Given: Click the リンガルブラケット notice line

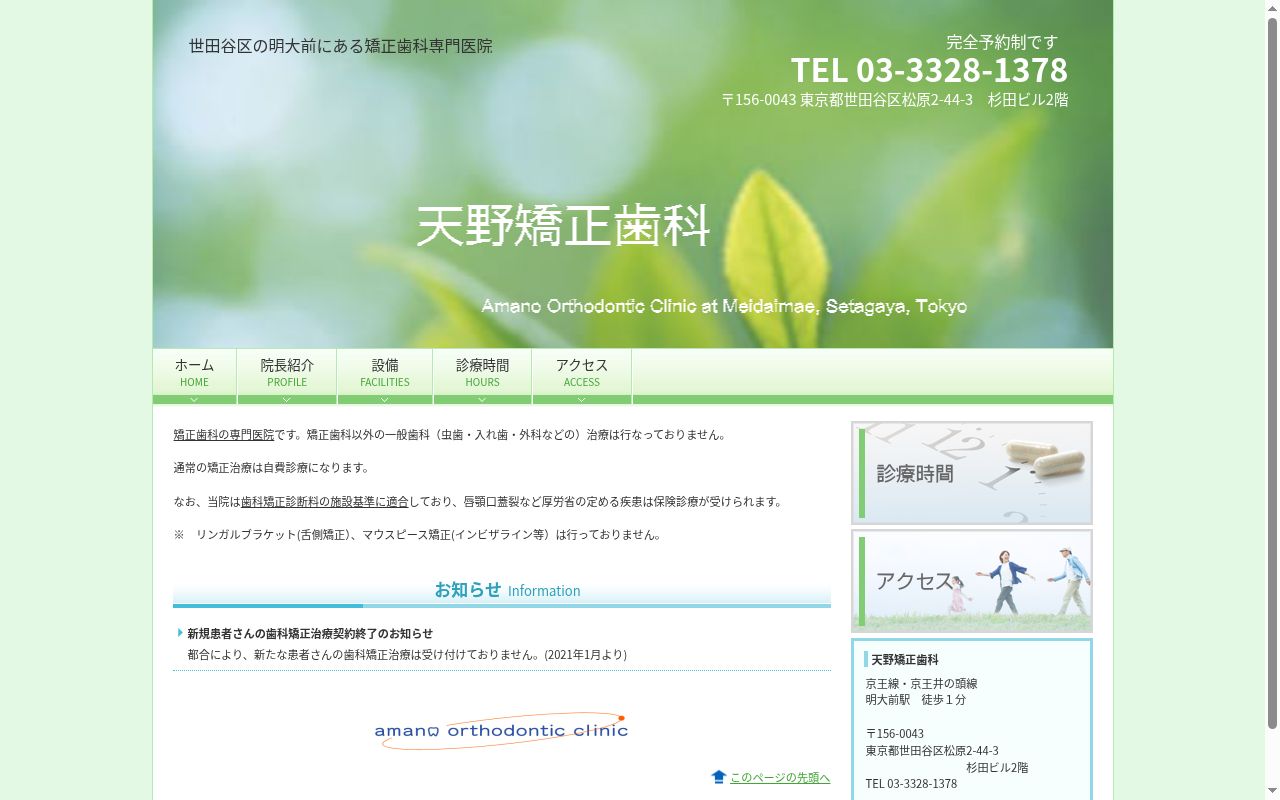Looking at the screenshot, I should coord(419,535).
